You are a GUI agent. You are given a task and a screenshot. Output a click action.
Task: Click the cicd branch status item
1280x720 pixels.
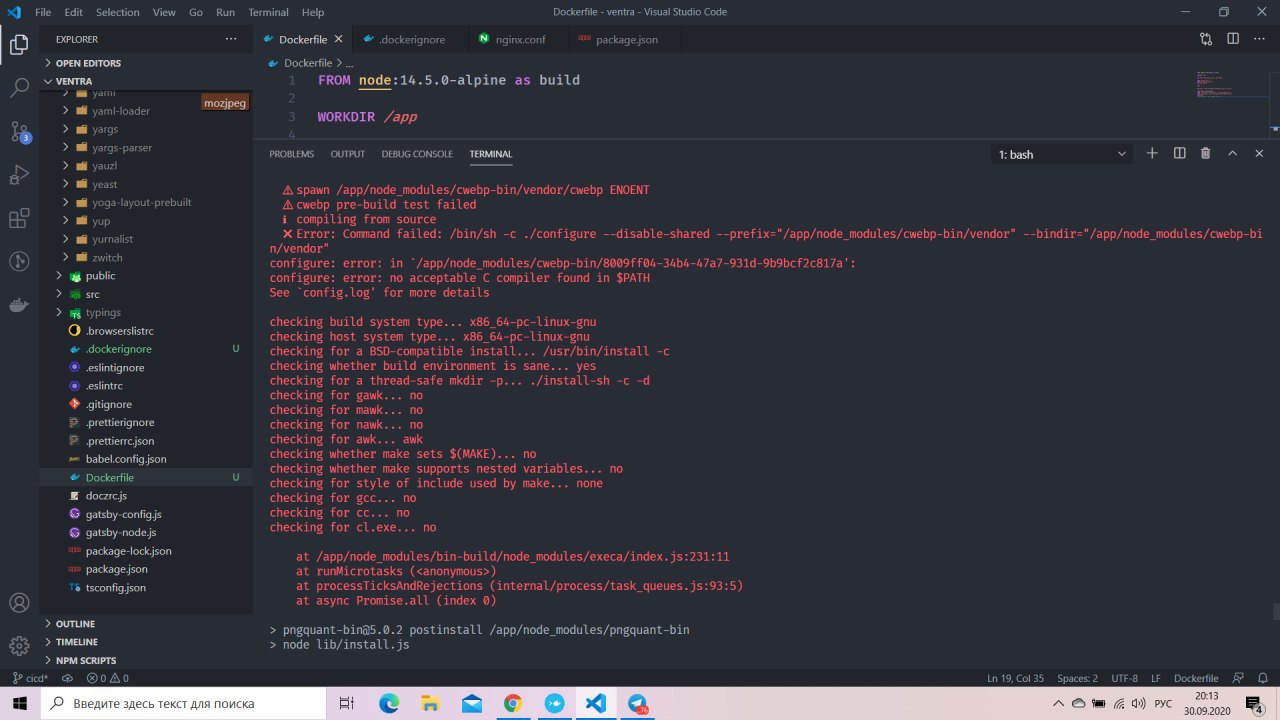(30, 678)
